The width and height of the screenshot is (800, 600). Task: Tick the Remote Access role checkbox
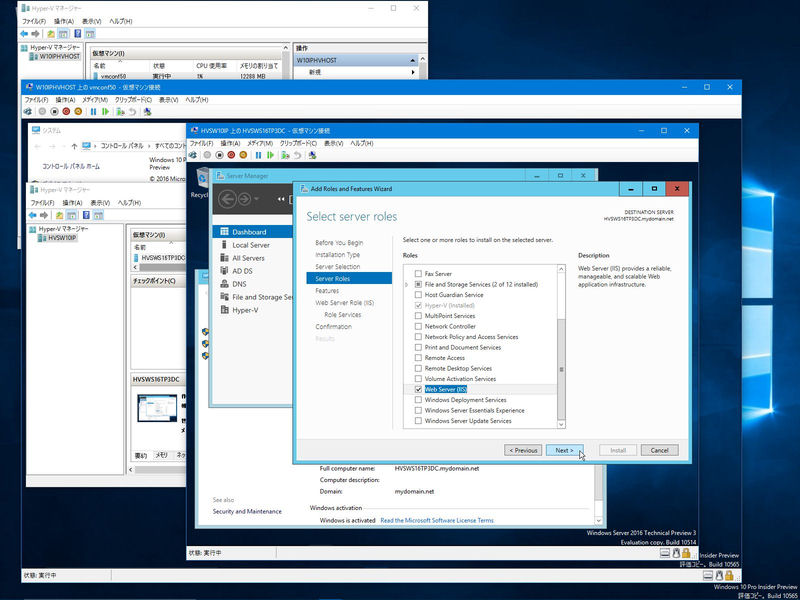(418, 358)
